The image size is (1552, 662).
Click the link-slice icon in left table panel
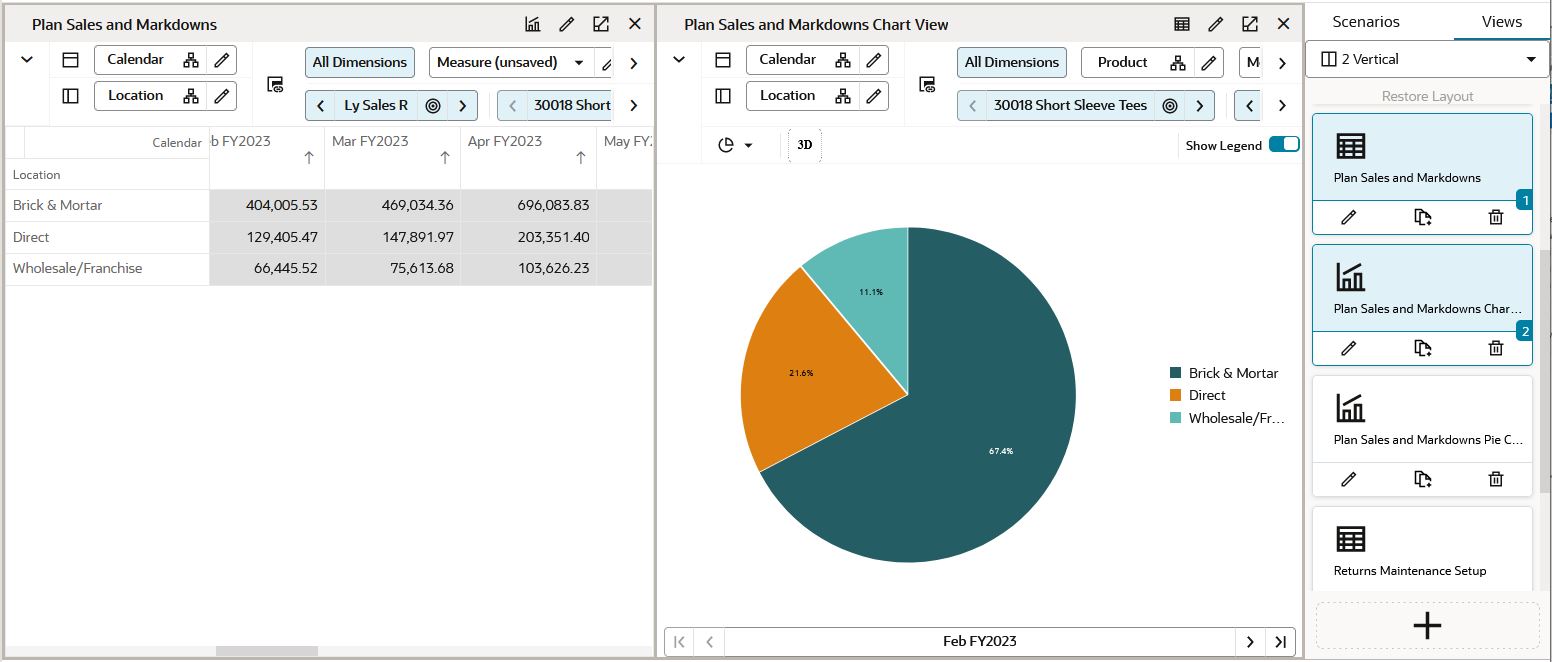click(275, 85)
